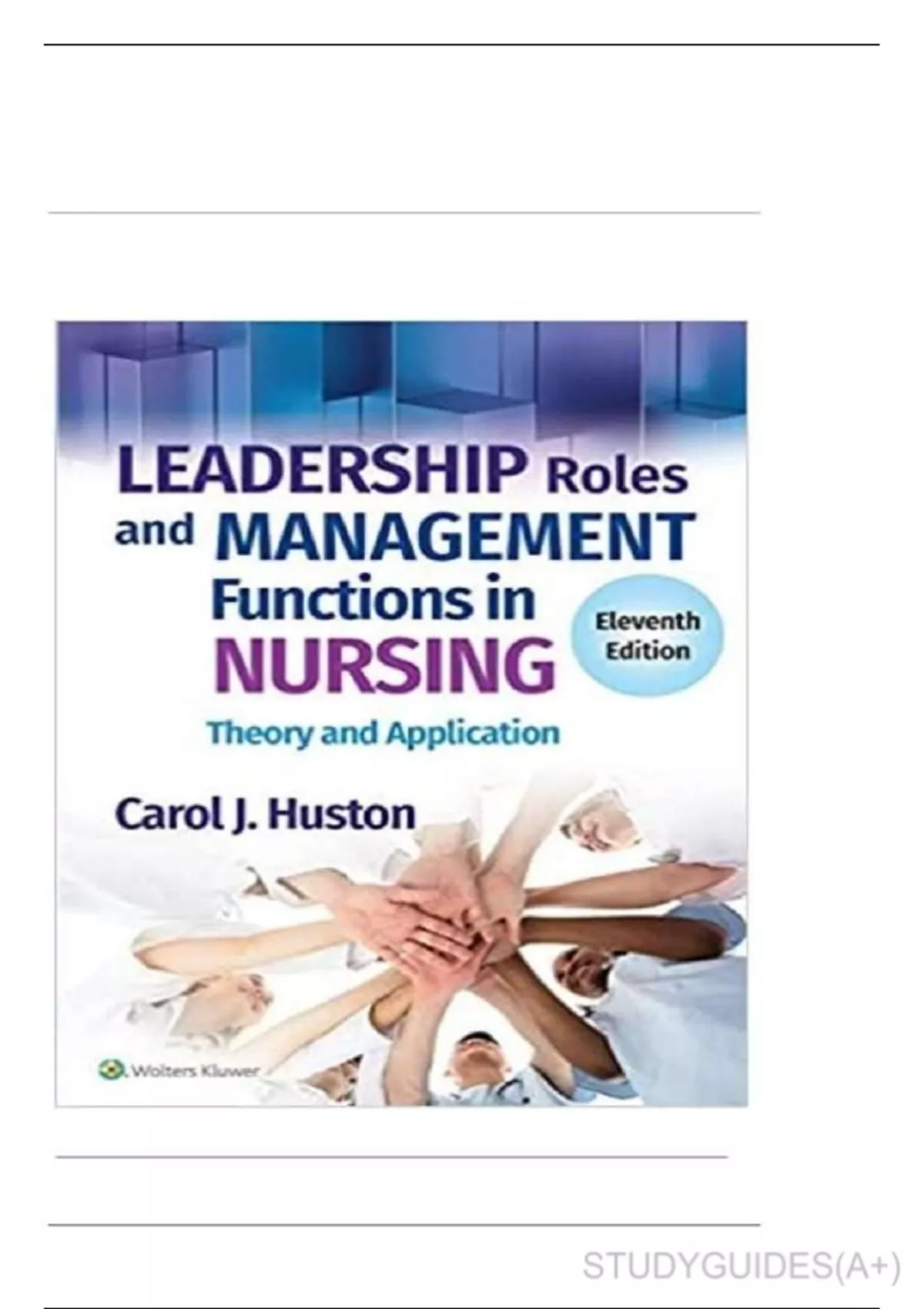Click the author name Carol J. Huston
Screen dimensions: 924x1309
tap(265, 815)
